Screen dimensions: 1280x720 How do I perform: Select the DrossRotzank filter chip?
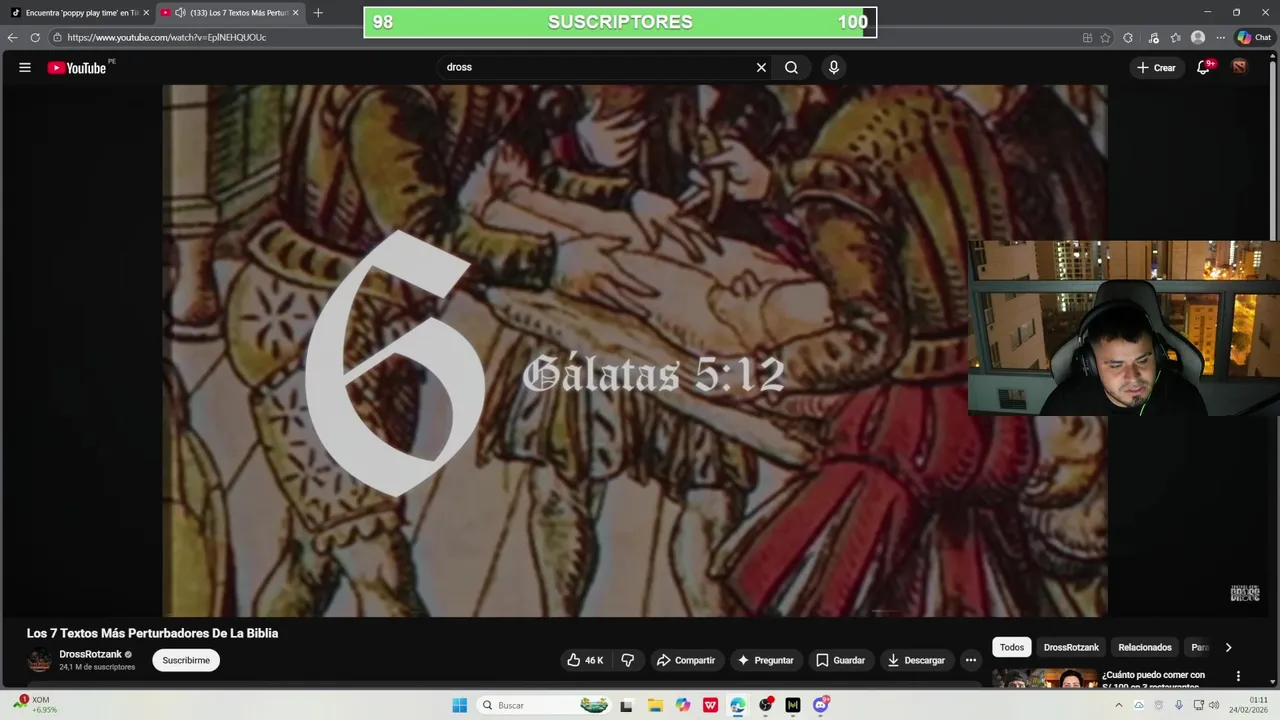[1071, 647]
